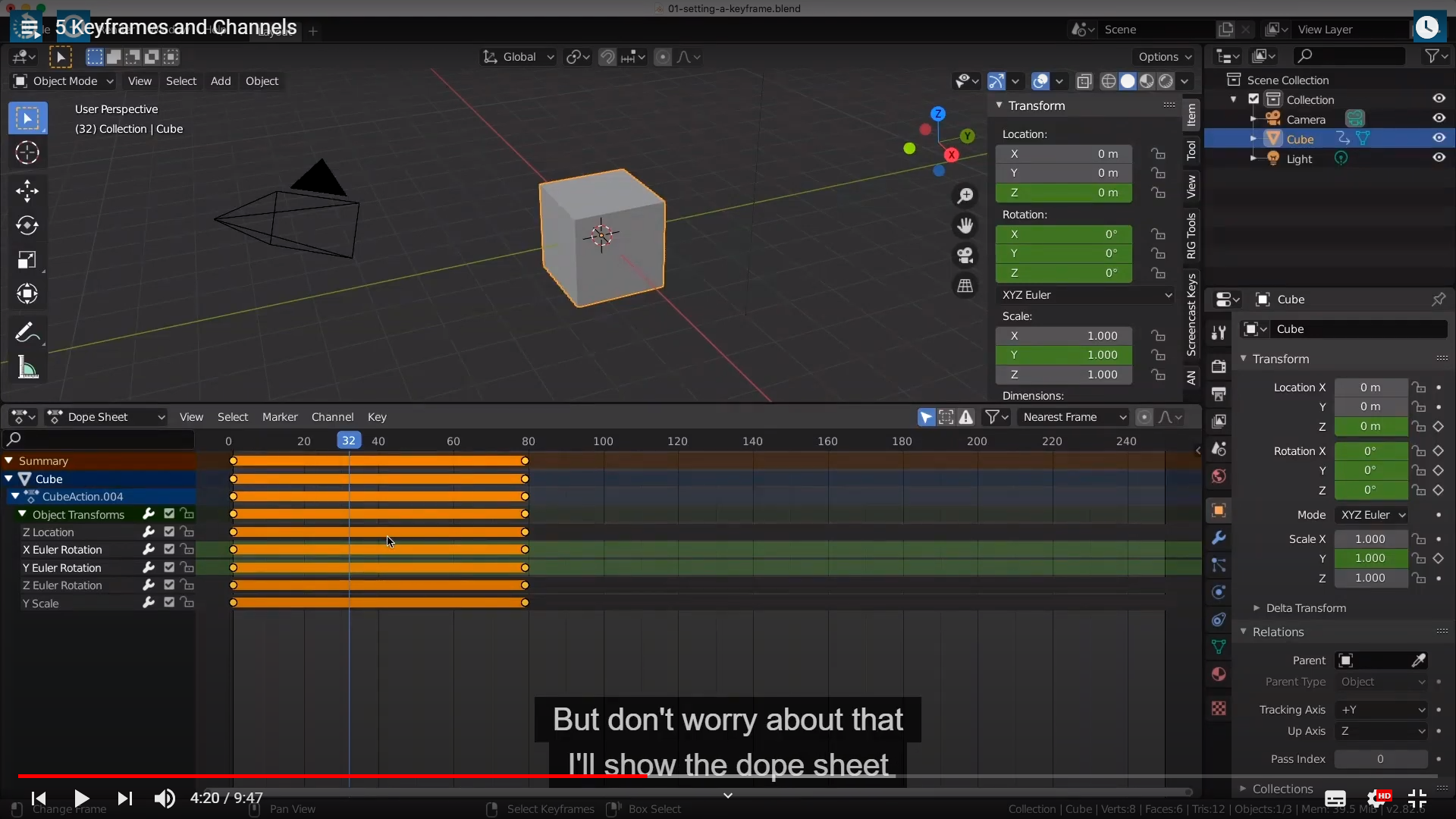Select the Move tool in viewport toolbar
This screenshot has height=819, width=1456.
[x=27, y=190]
